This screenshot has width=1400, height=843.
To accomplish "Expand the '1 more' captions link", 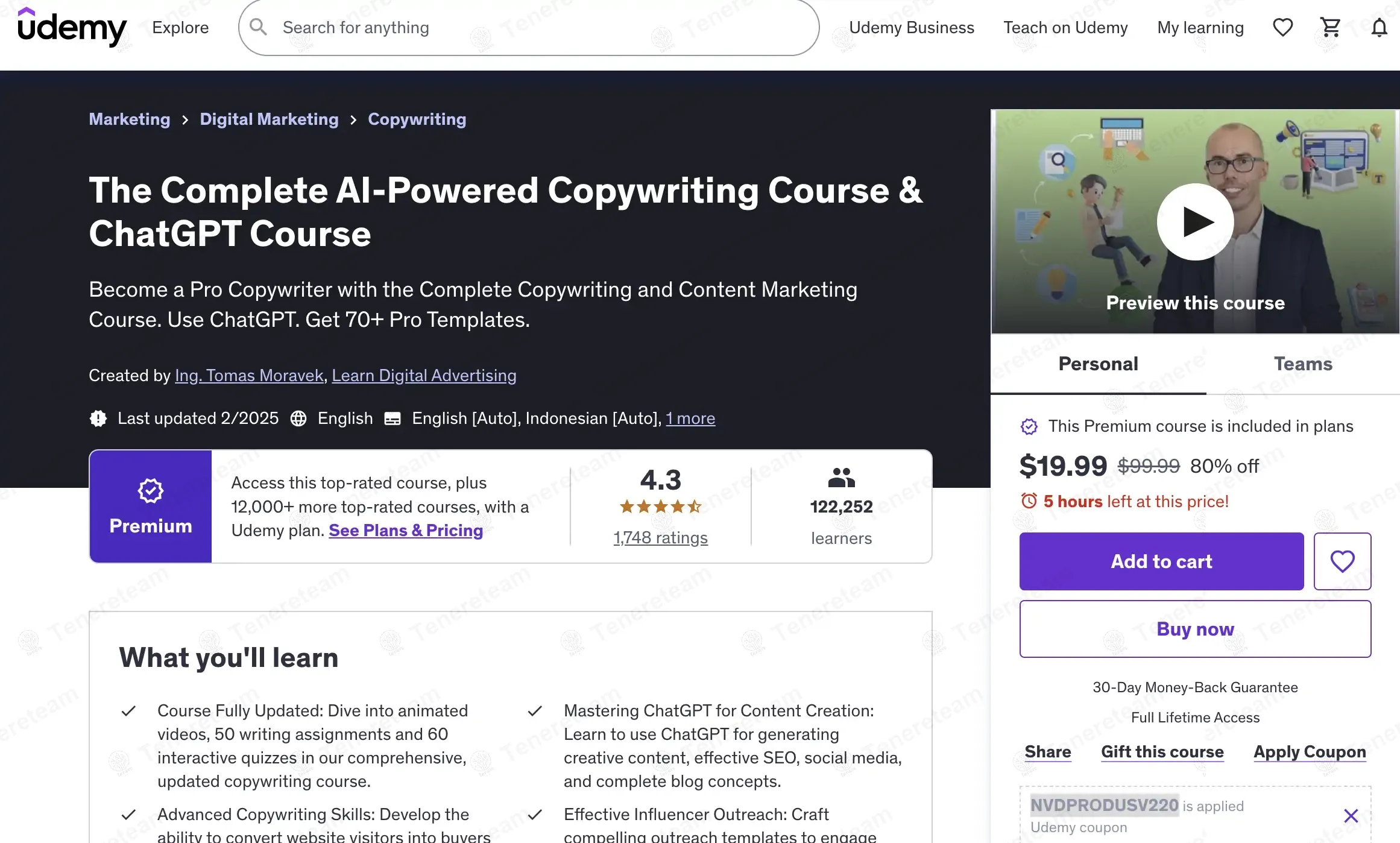I will 690,418.
